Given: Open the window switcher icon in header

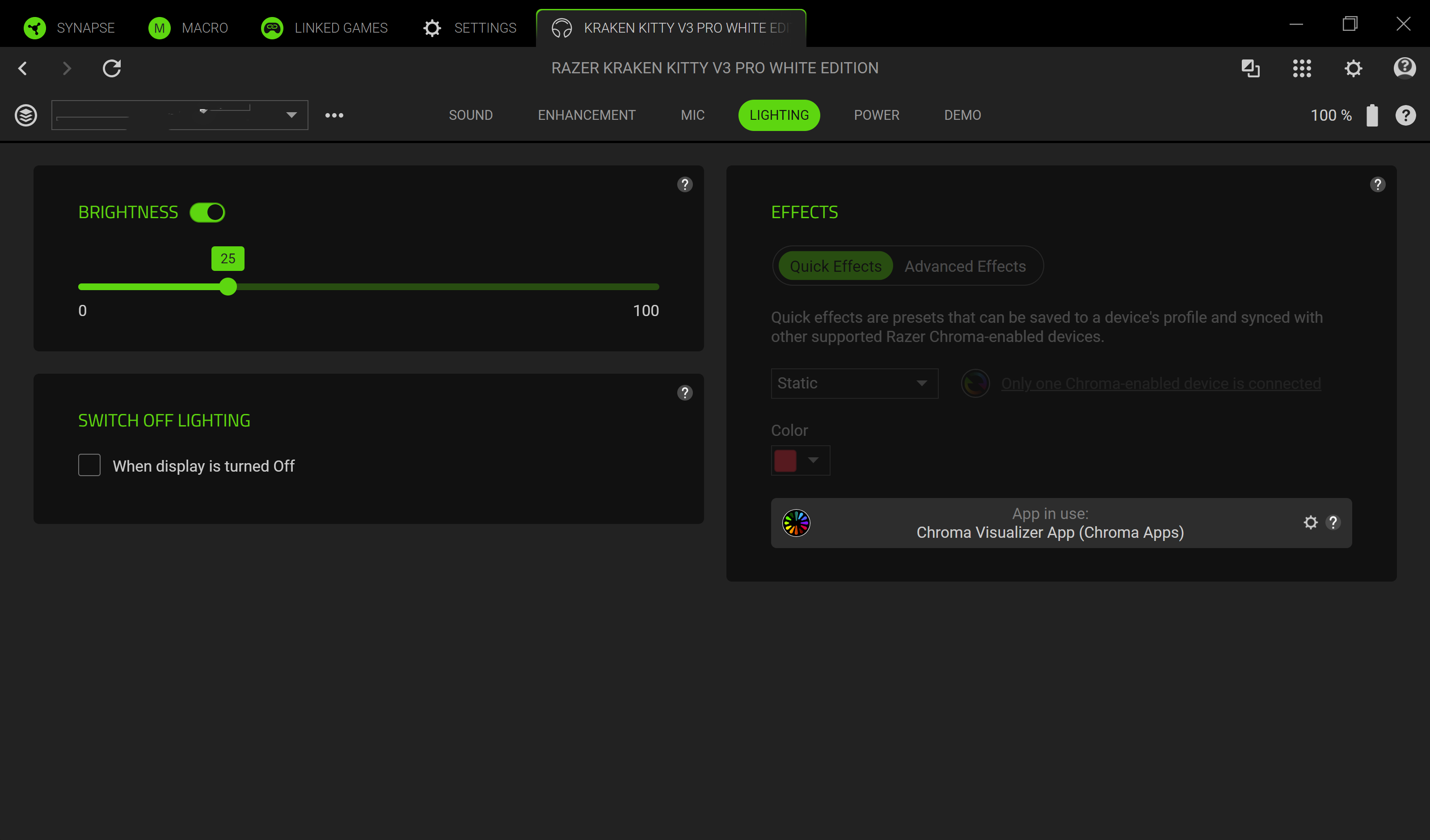Looking at the screenshot, I should click(x=1251, y=68).
